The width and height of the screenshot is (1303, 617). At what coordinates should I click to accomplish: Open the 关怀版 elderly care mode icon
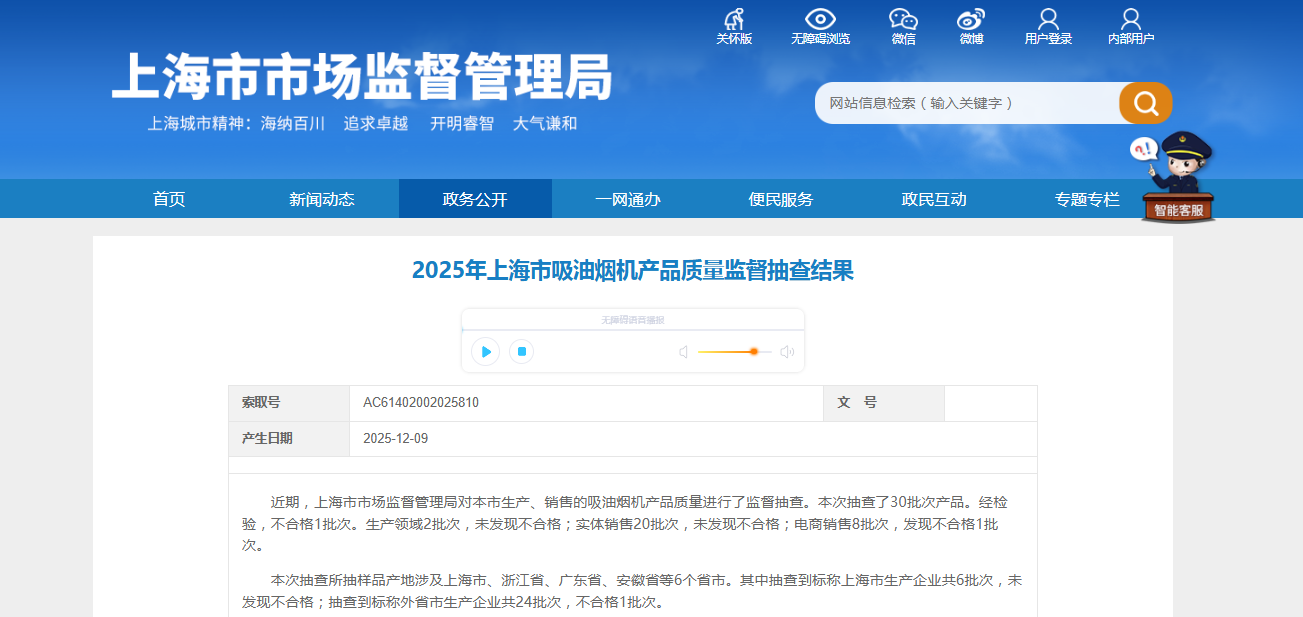pyautogui.click(x=734, y=20)
